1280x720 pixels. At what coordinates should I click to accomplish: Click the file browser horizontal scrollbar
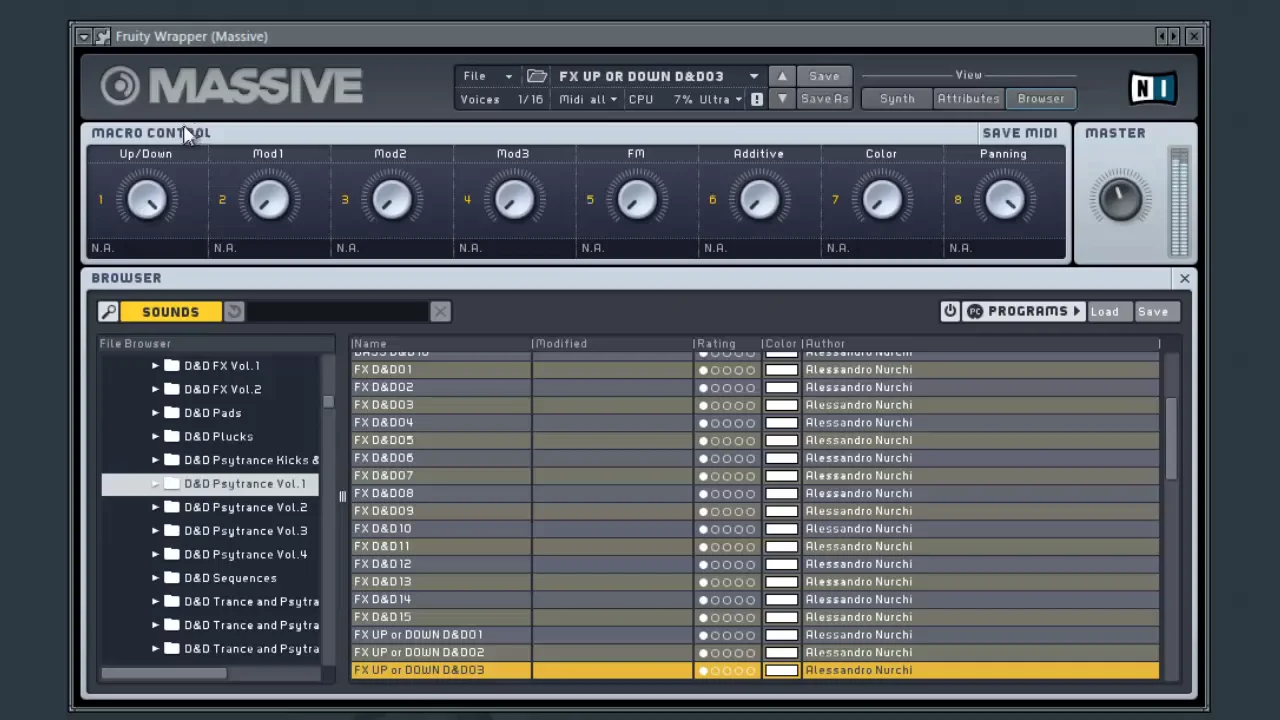point(163,673)
